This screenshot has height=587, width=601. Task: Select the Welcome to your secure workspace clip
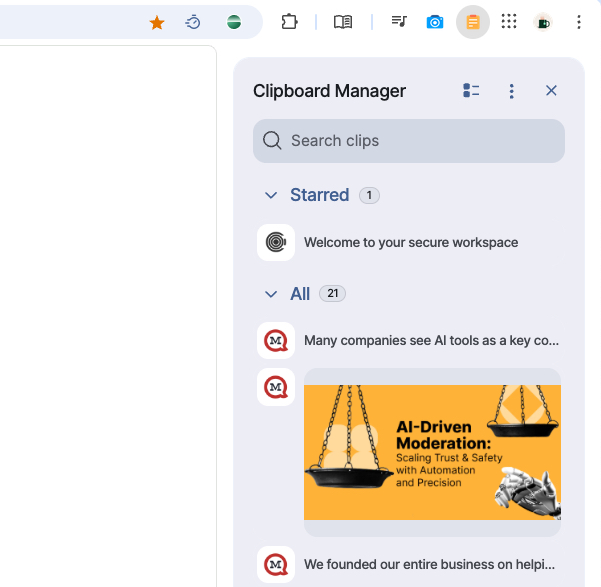tap(409, 242)
